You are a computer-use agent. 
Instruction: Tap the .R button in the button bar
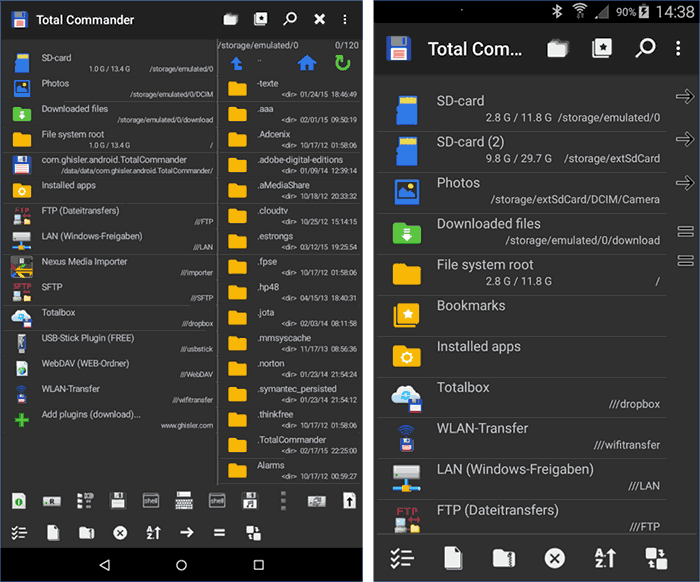pyautogui.click(x=52, y=501)
